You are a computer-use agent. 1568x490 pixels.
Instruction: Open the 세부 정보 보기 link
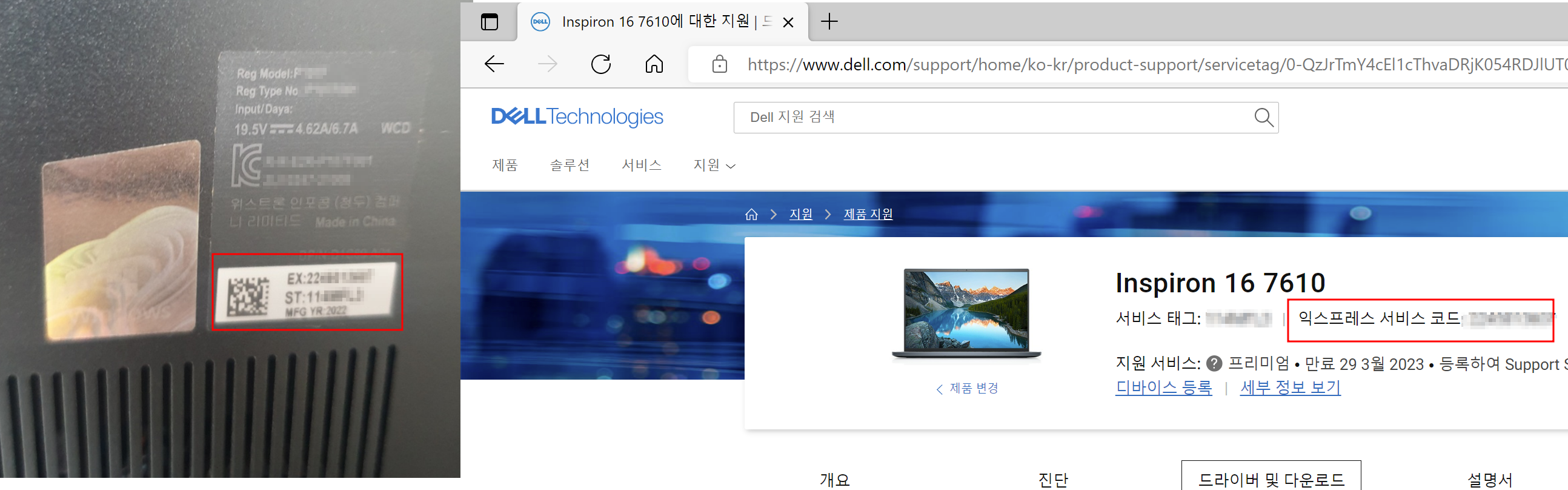click(1291, 387)
